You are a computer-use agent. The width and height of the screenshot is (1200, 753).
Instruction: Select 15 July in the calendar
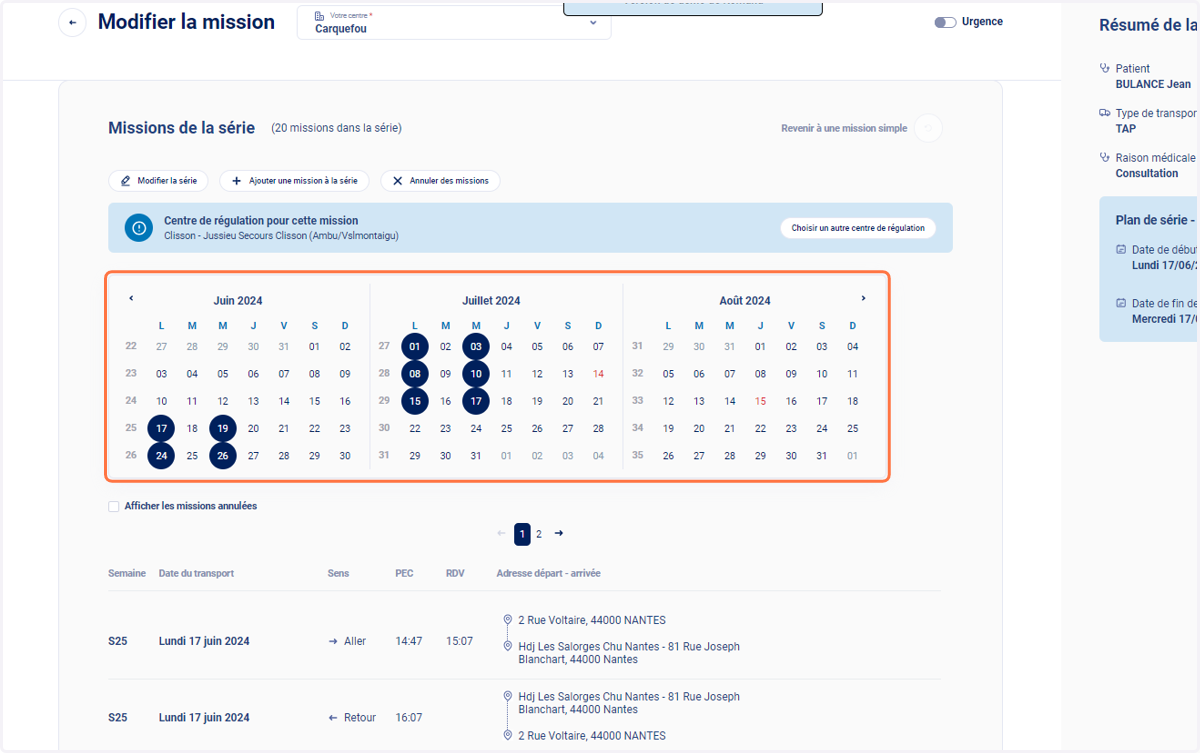[x=415, y=401]
